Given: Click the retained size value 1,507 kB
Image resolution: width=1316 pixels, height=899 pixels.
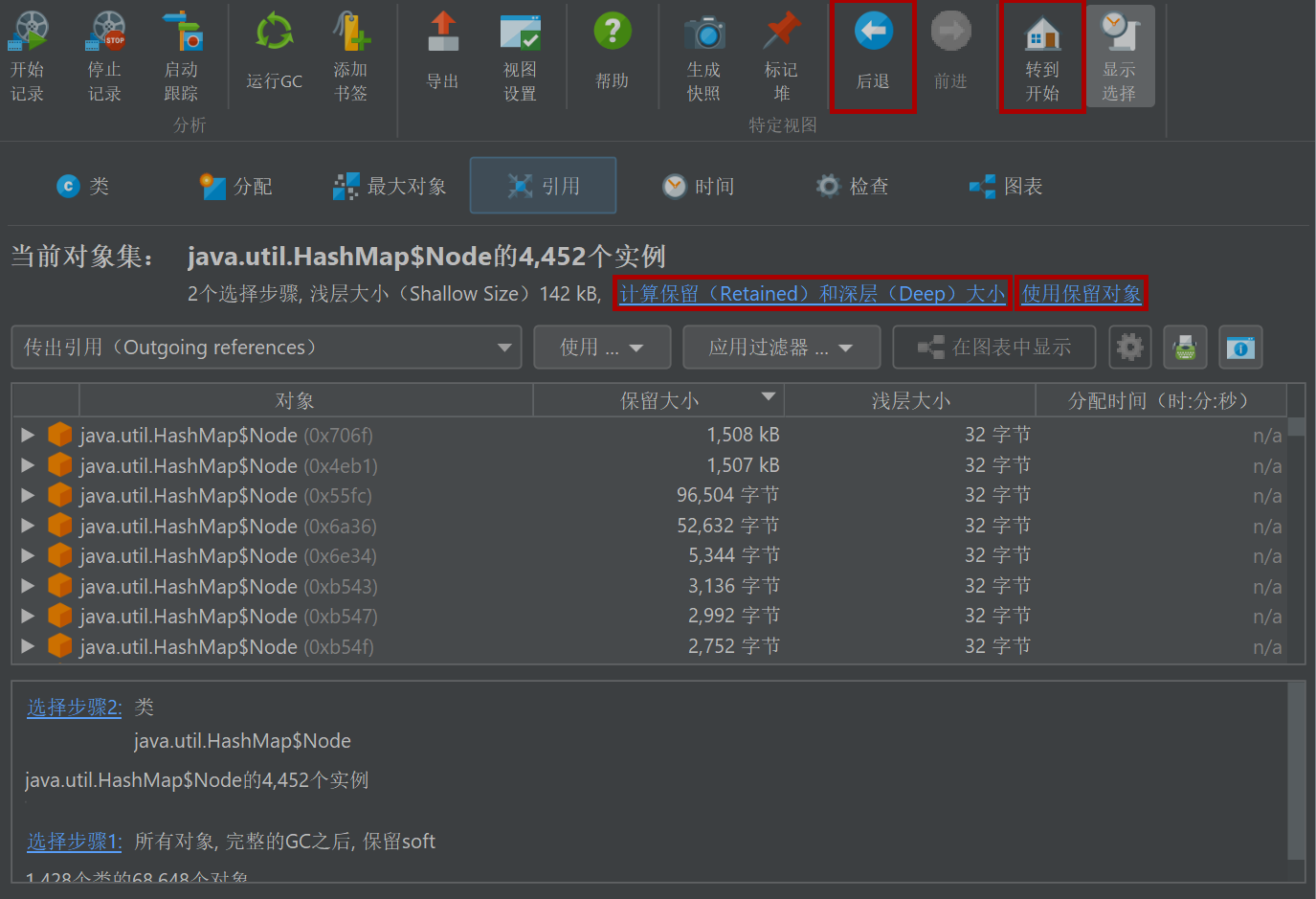Looking at the screenshot, I should [x=744, y=465].
